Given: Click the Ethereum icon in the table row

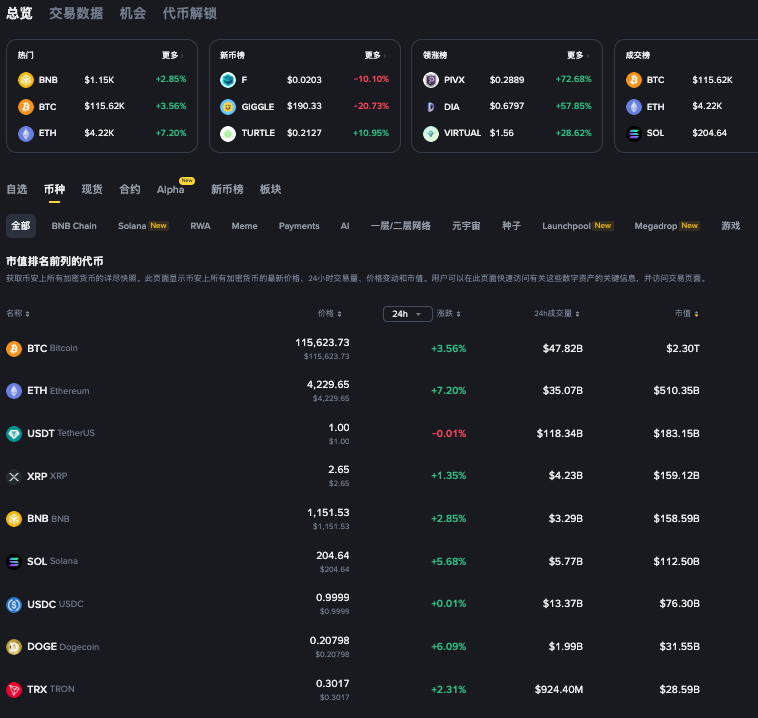Looking at the screenshot, I should pyautogui.click(x=14, y=391).
